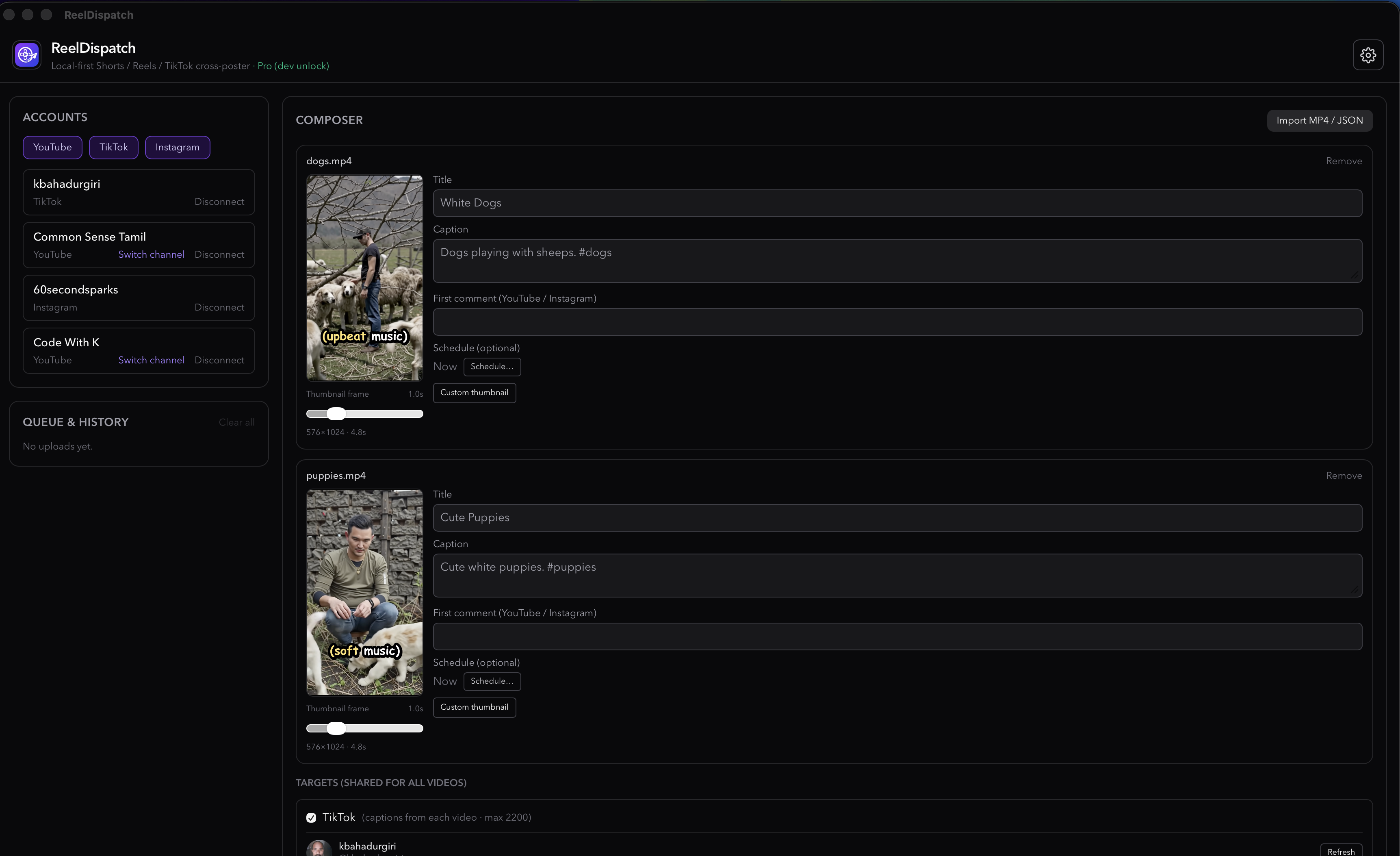Viewport: 1400px width, 856px height.
Task: Disconnect the Code With K account
Action: 219,361
